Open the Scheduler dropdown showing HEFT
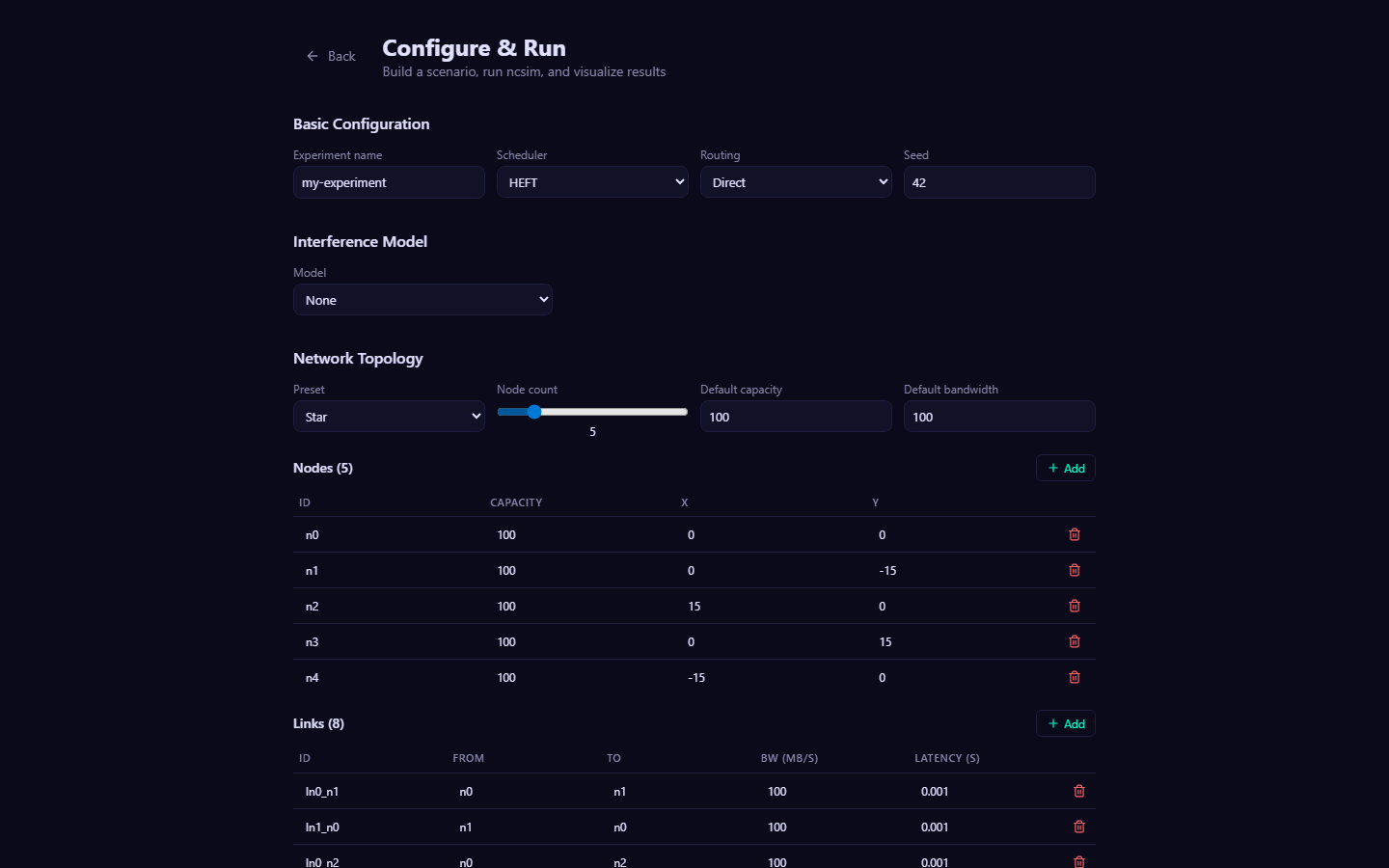 (x=592, y=182)
